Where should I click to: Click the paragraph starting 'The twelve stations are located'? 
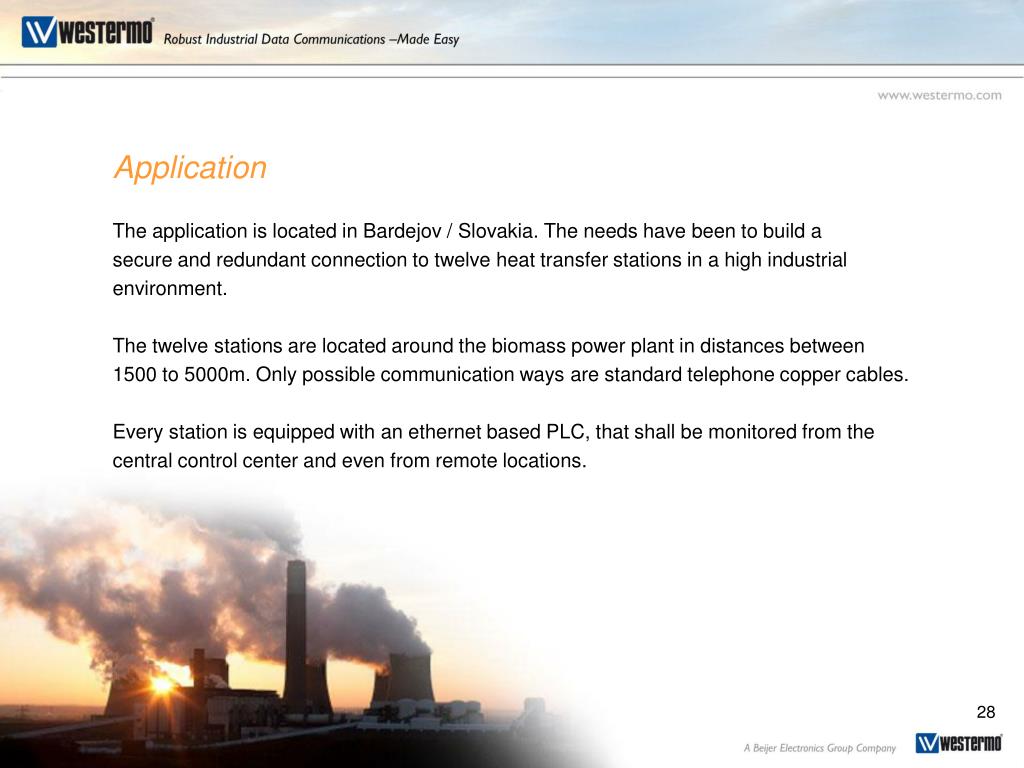[510, 360]
